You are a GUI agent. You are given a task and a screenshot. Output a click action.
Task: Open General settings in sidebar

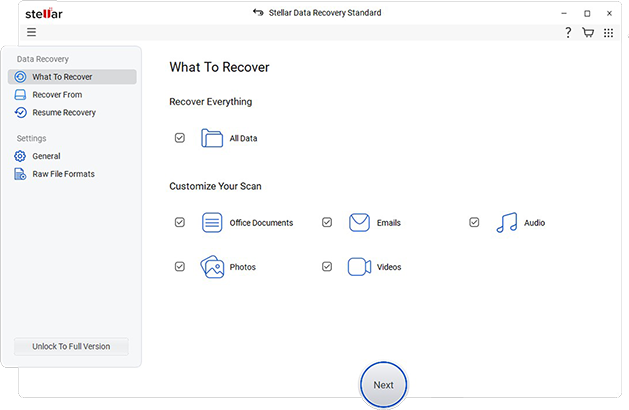[x=46, y=156]
